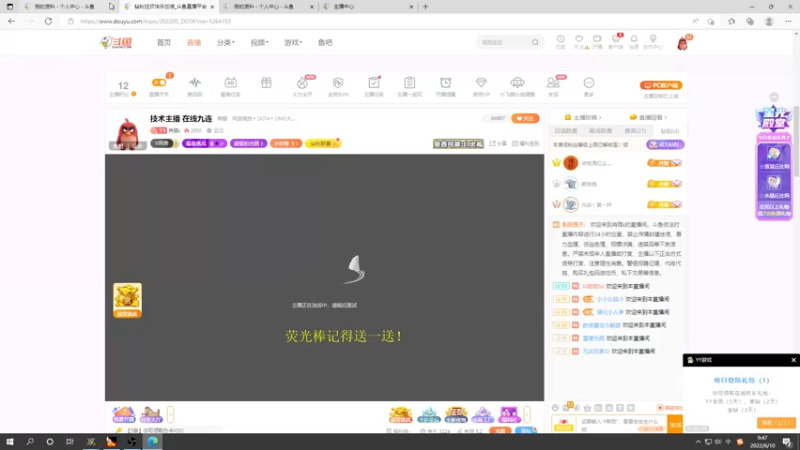Image resolution: width=800 pixels, height=450 pixels.
Task: Open the 主播任务 checklist icon
Action: point(373,86)
